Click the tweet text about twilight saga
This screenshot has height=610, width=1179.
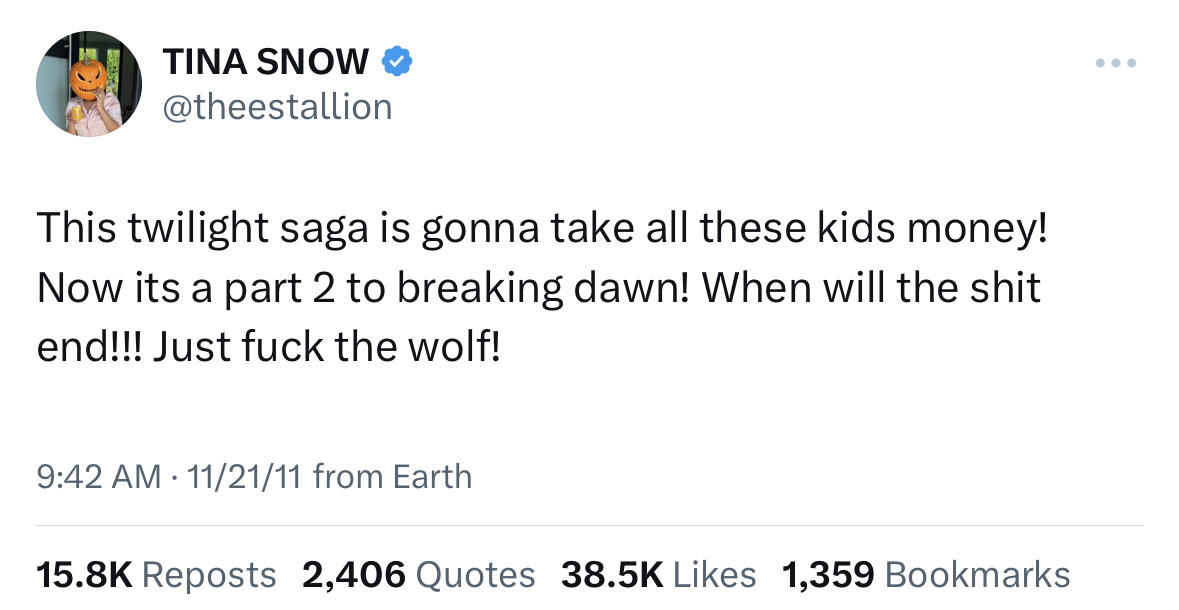(541, 287)
